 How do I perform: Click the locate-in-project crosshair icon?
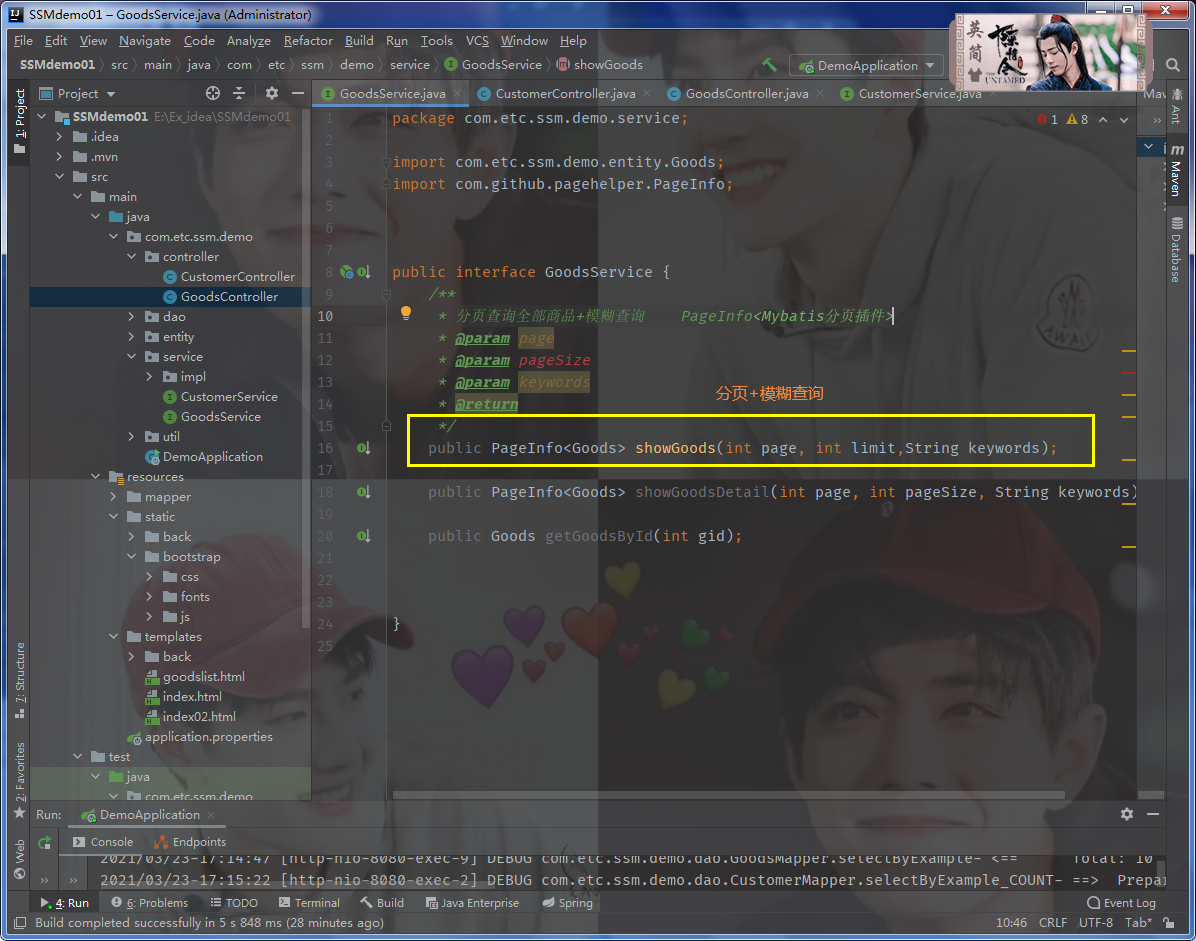(213, 93)
